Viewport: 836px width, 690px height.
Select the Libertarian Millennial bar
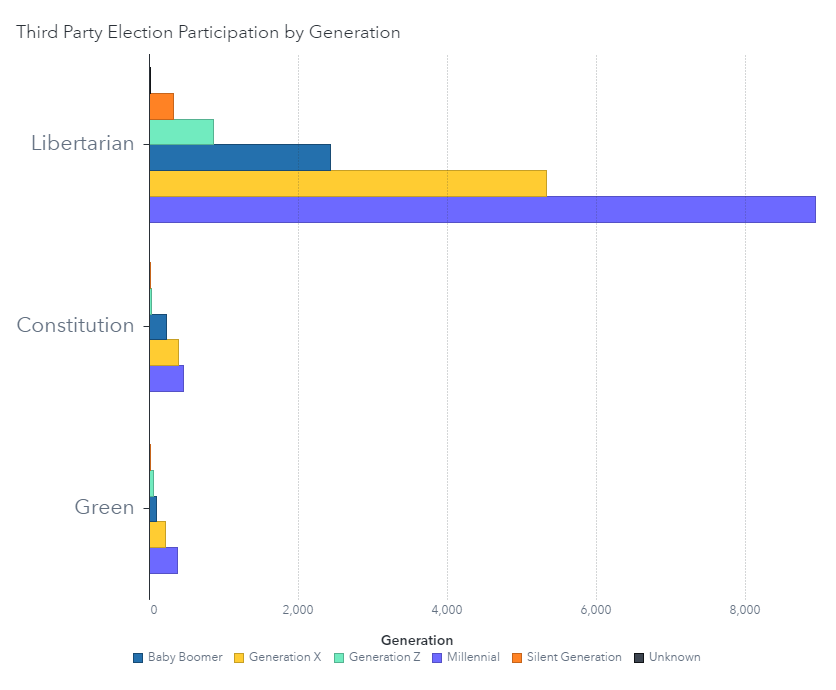(x=482, y=209)
